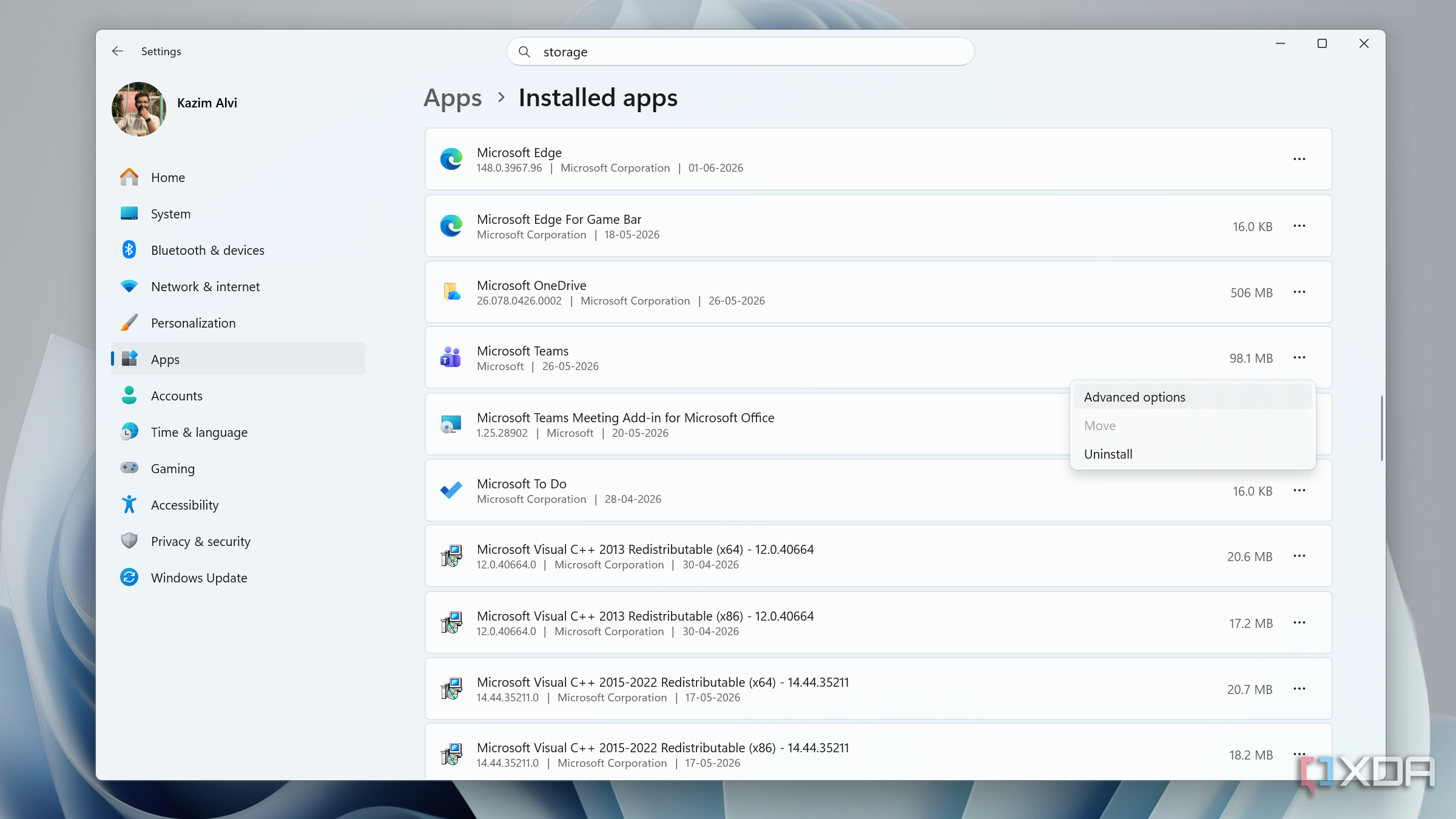Click the Kazim Alvi account name

click(207, 103)
